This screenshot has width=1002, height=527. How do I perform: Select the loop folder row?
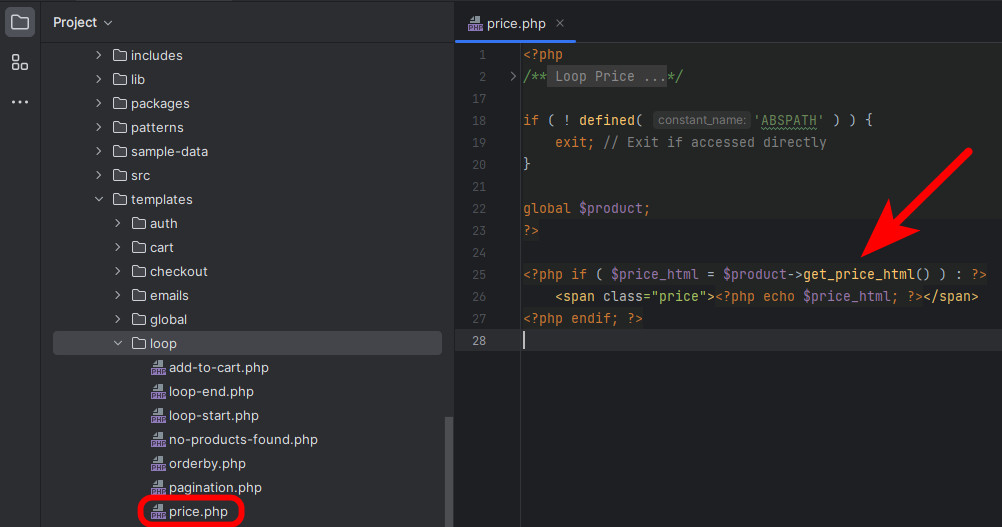pyautogui.click(x=247, y=344)
